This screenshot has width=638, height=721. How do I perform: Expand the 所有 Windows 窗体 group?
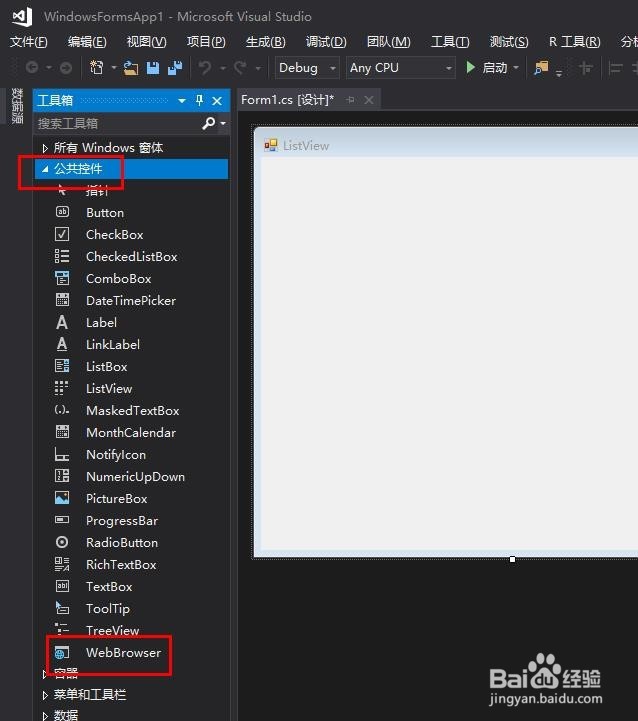pos(45,148)
